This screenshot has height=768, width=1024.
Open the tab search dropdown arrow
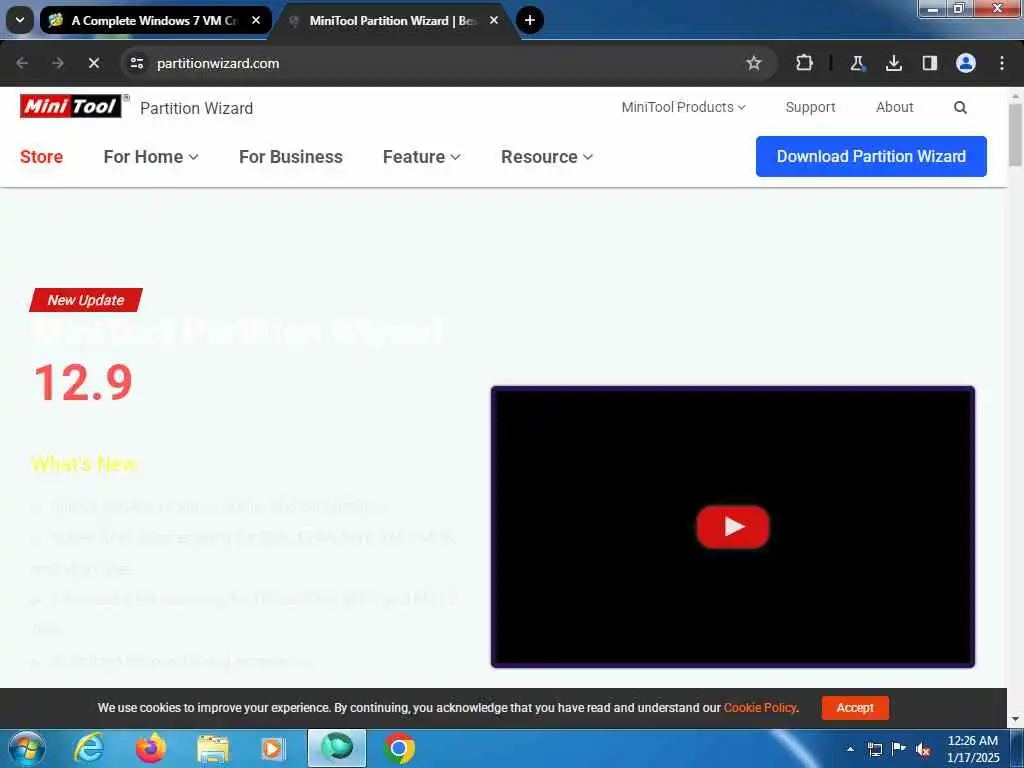(20, 20)
